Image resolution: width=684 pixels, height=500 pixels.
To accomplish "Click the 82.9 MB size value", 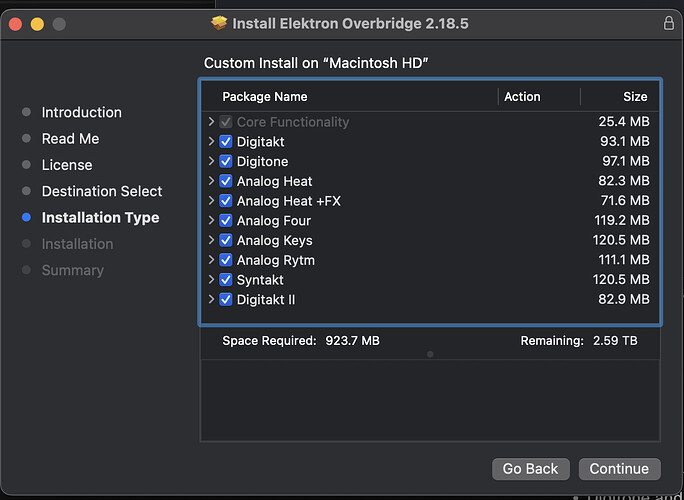I will click(x=624, y=299).
